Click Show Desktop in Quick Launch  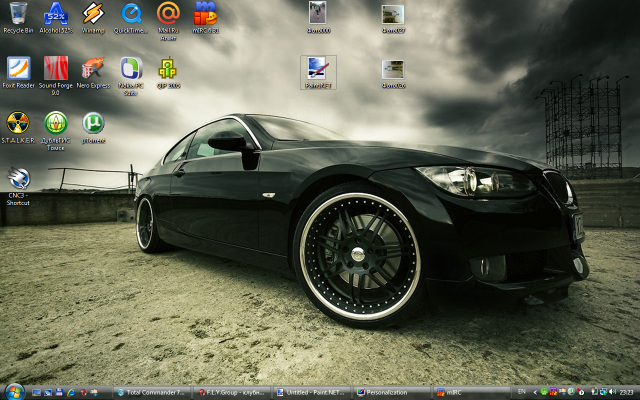pos(37,393)
